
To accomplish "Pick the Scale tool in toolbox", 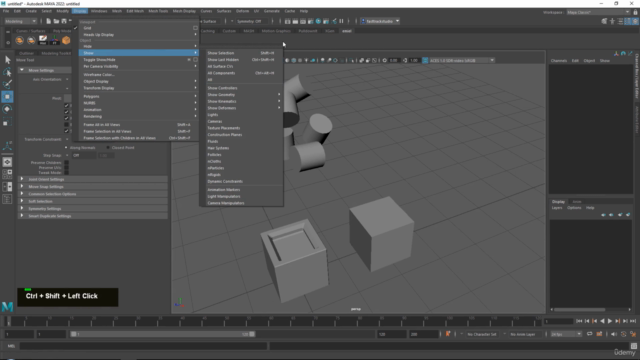I will 7,122.
